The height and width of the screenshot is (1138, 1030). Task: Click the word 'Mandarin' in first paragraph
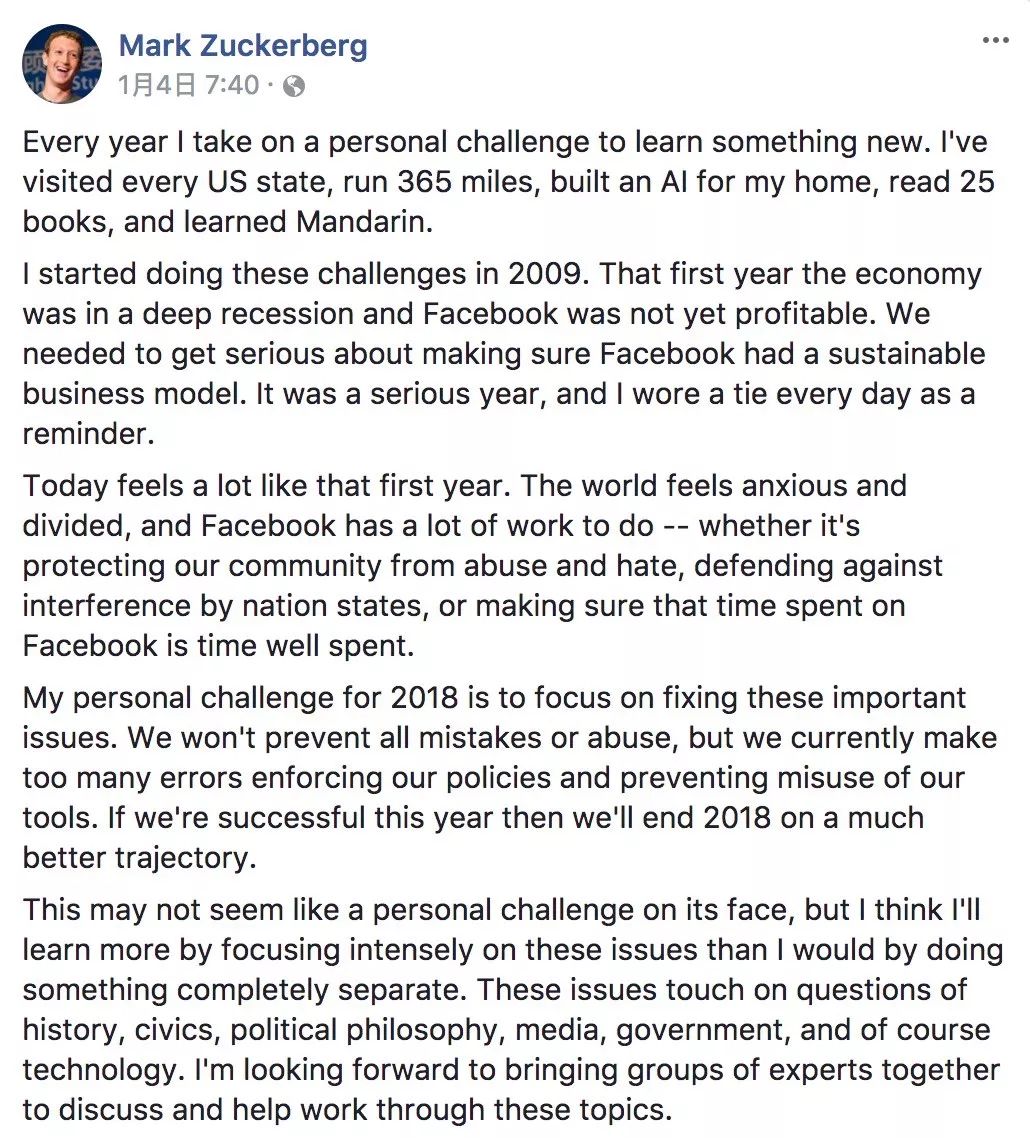pos(364,221)
